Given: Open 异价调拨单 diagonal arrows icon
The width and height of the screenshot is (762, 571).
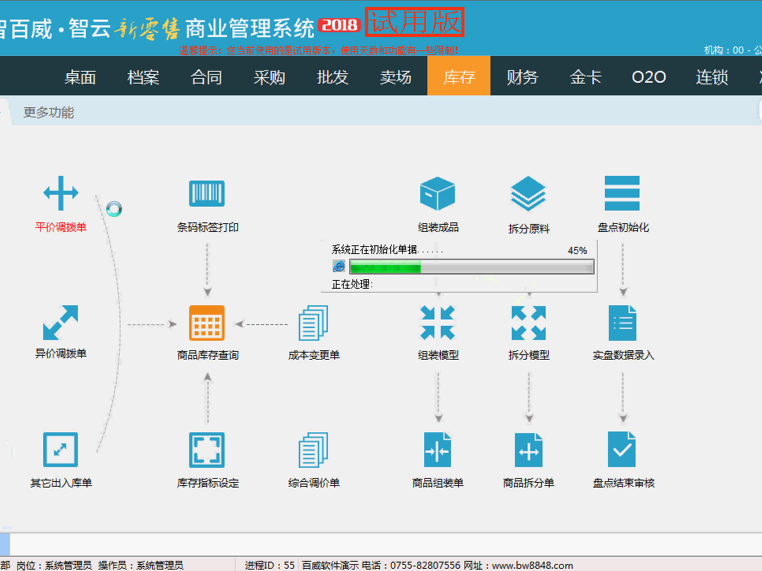Looking at the screenshot, I should 60,323.
